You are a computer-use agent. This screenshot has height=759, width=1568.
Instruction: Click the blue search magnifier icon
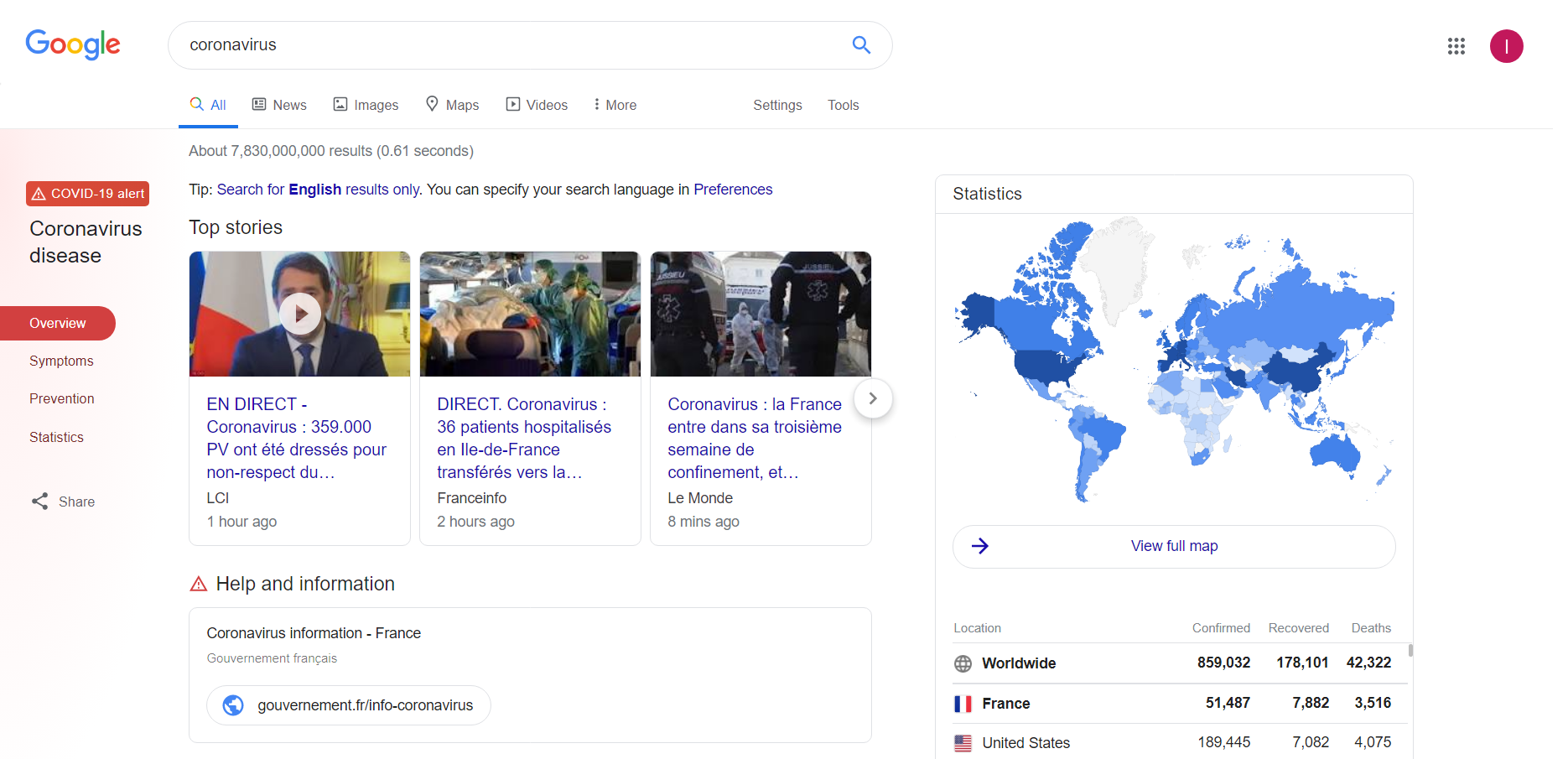[x=861, y=44]
